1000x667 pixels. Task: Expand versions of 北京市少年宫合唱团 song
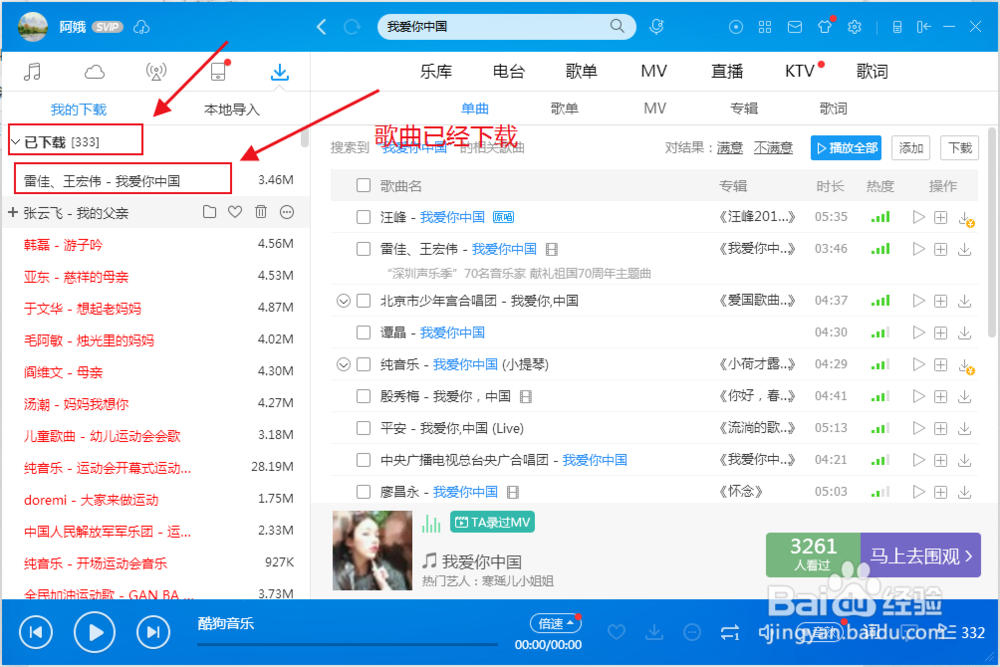pyautogui.click(x=343, y=300)
